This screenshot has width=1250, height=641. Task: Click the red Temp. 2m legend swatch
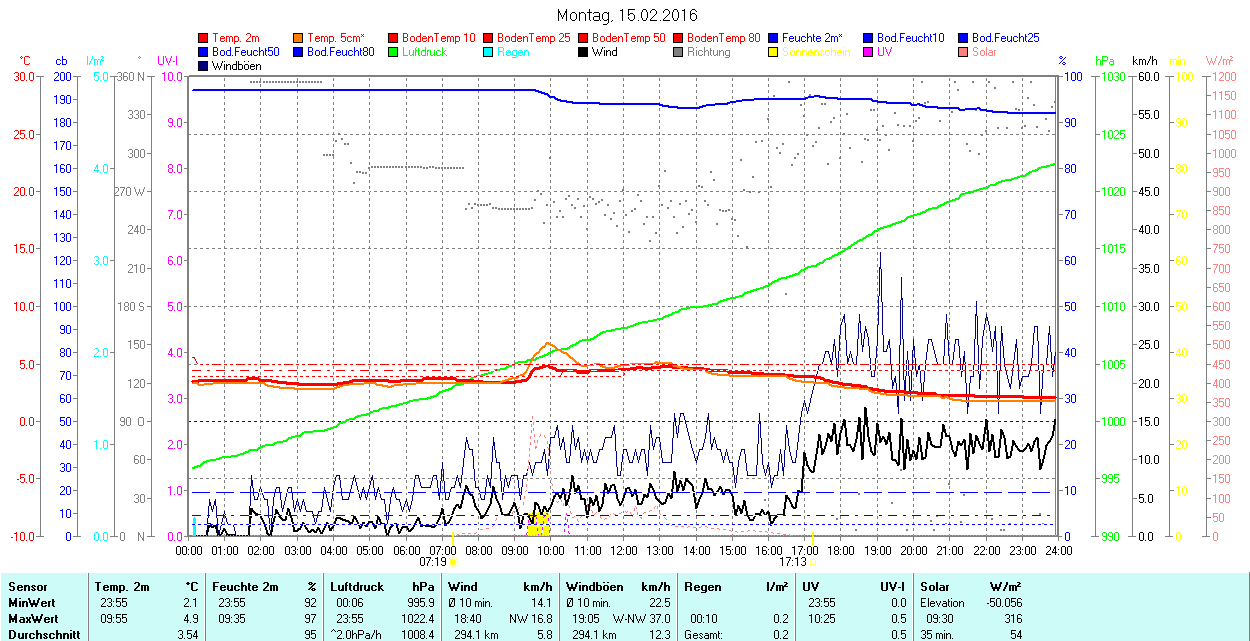(x=204, y=38)
